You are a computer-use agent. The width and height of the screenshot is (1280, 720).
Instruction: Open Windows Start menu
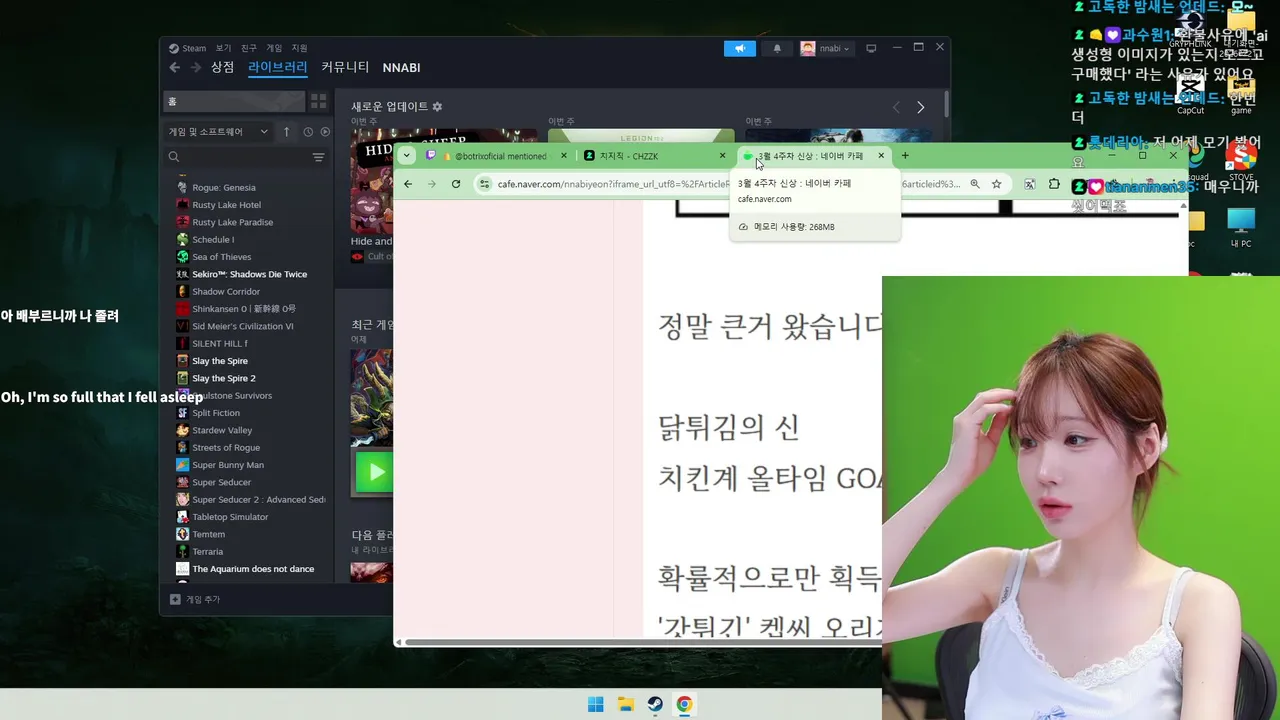click(596, 704)
